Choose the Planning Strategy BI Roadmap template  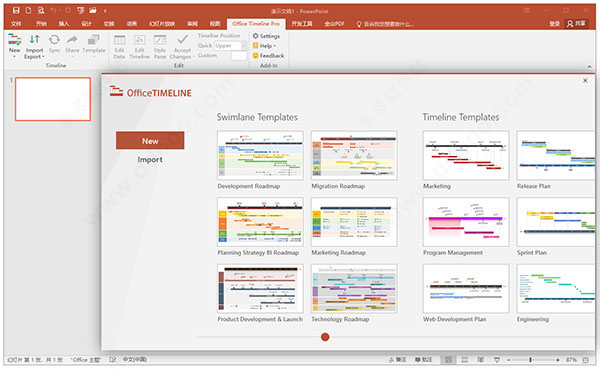(260, 222)
